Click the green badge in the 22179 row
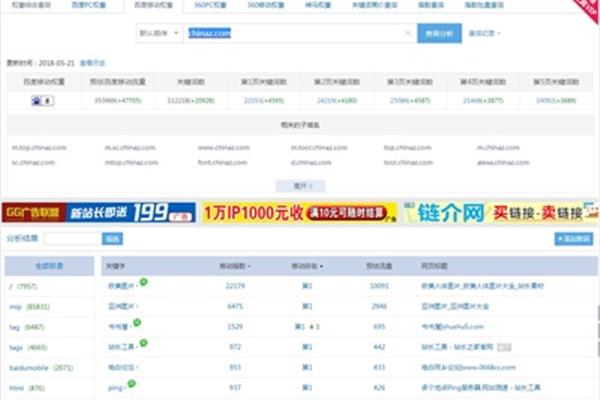Viewport: 600px width, 400px height. click(x=143, y=282)
